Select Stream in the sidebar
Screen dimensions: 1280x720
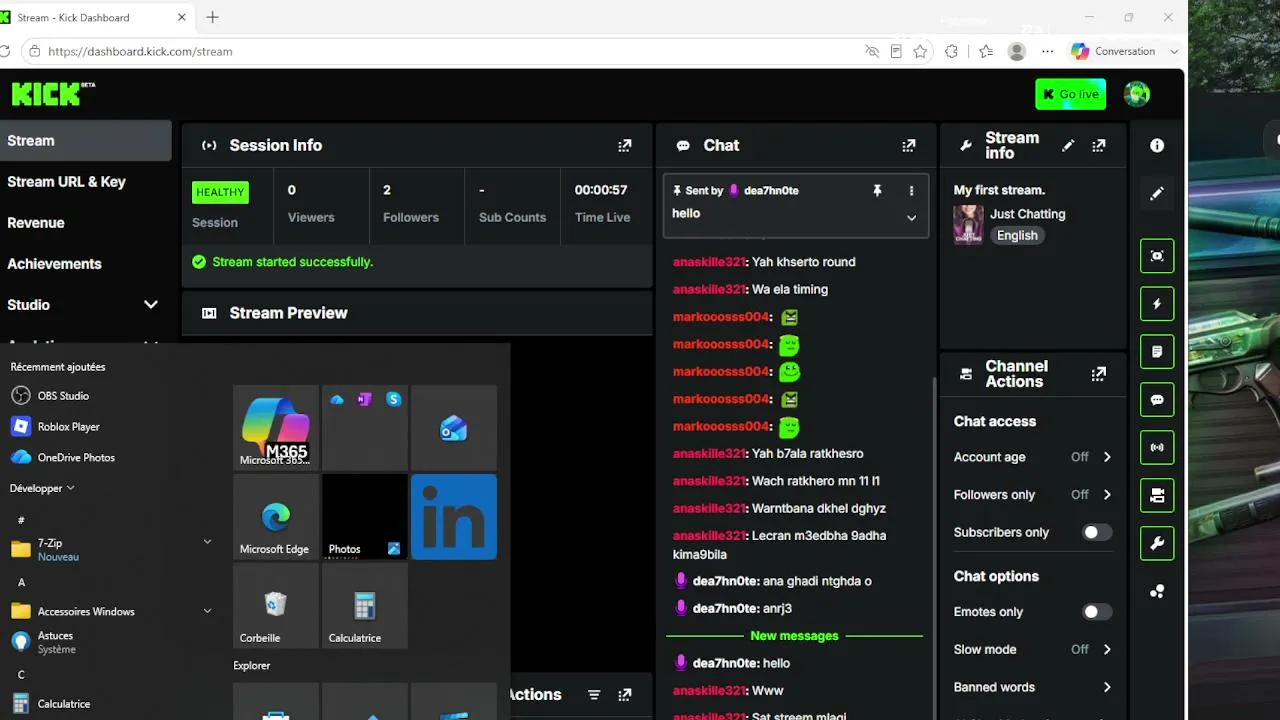click(x=86, y=141)
